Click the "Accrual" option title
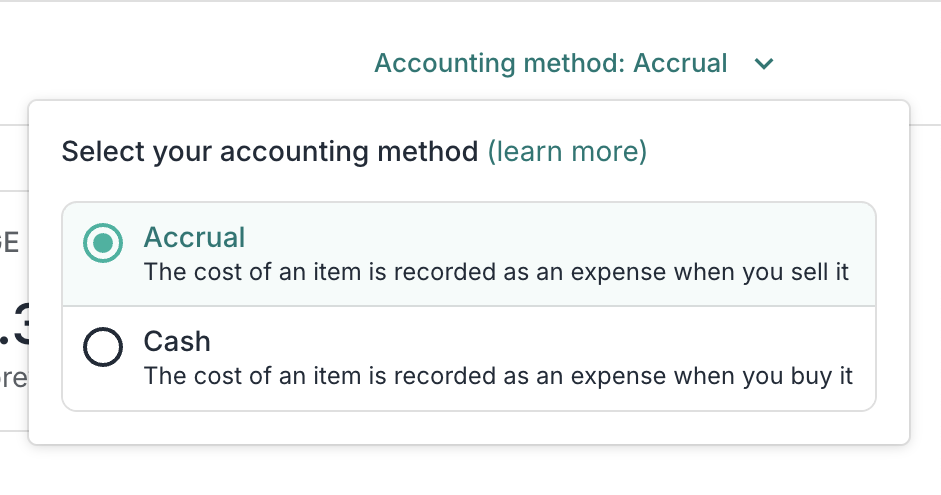Viewport: 941px width, 495px height. pyautogui.click(x=195, y=238)
